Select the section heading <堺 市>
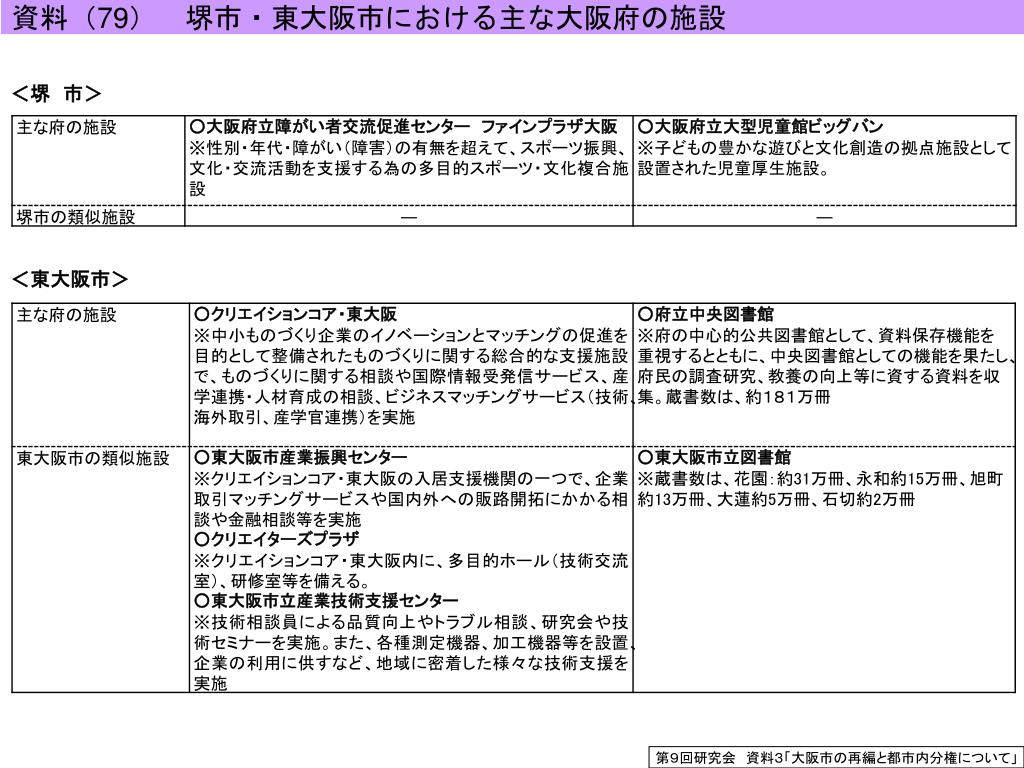This screenshot has height=768, width=1024. 57,94
